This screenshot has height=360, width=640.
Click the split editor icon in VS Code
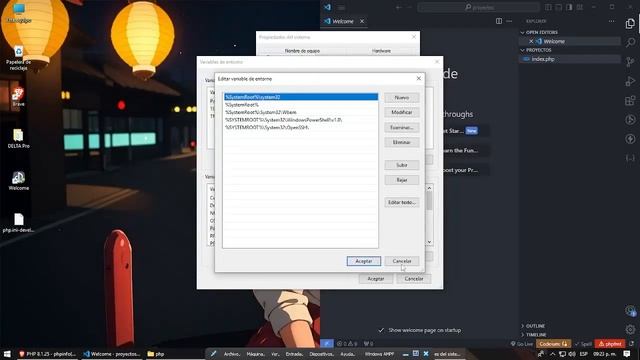tap(499, 21)
